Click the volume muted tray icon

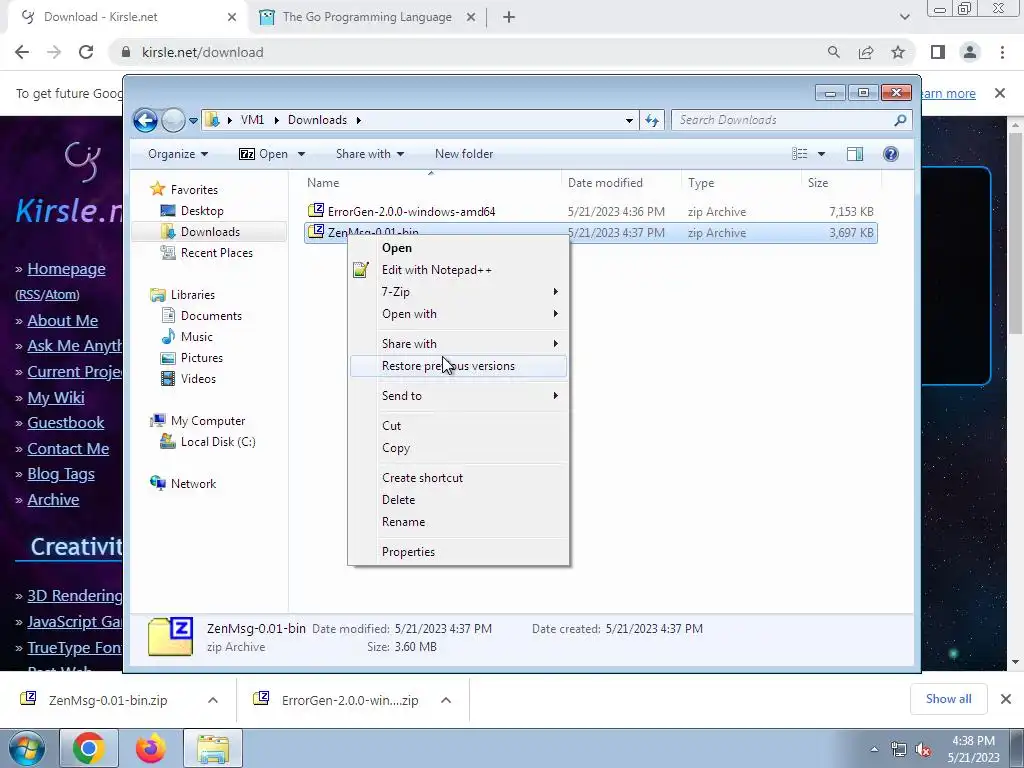coord(923,750)
